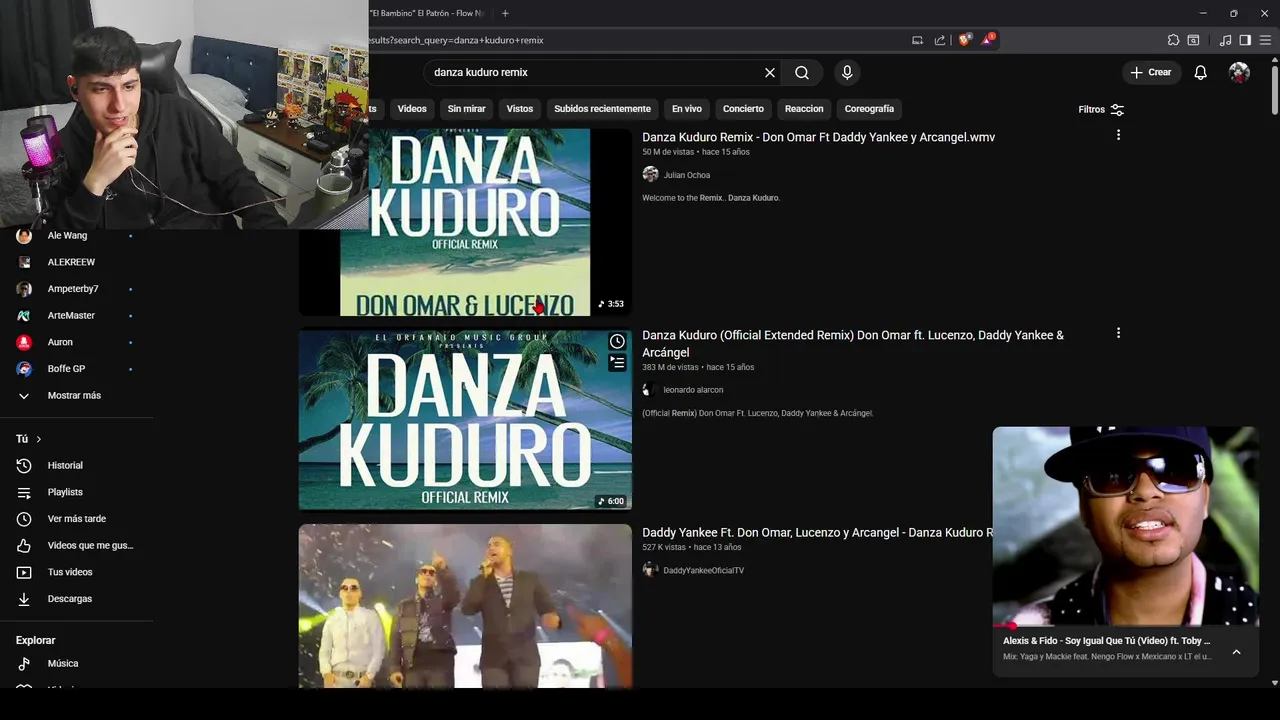This screenshot has width=1280, height=720.
Task: Click Watch later clock icon on thumbnail
Action: click(x=617, y=342)
